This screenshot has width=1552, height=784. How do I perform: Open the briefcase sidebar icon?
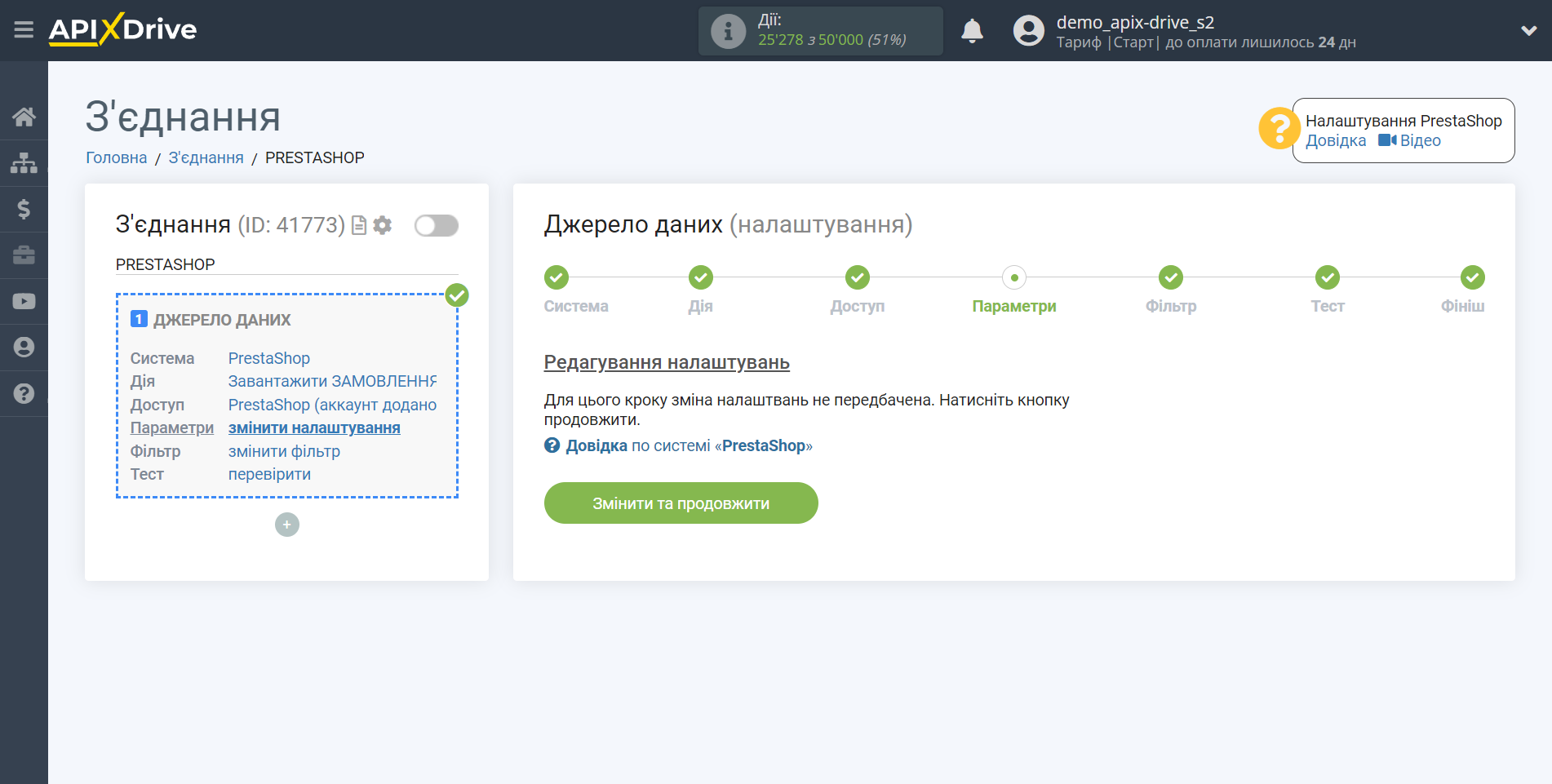(24, 255)
